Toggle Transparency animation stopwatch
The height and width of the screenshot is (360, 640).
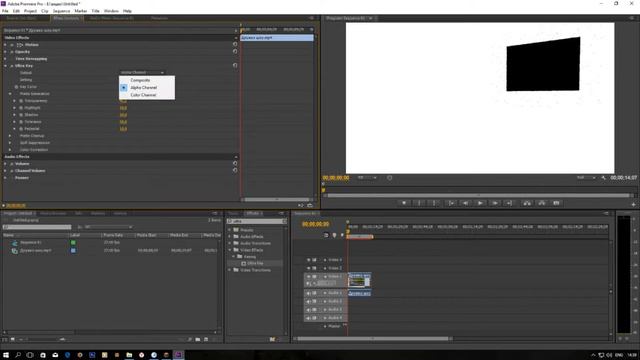[21, 100]
